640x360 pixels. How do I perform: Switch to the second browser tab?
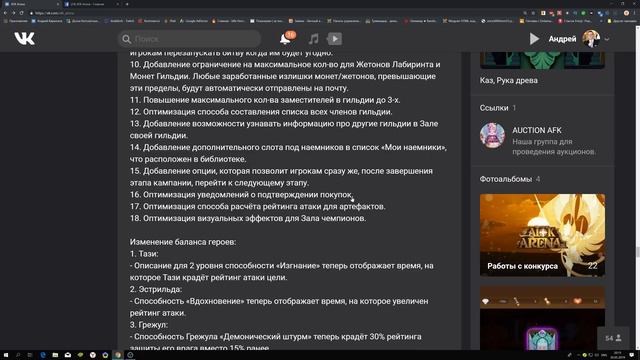[92, 4]
